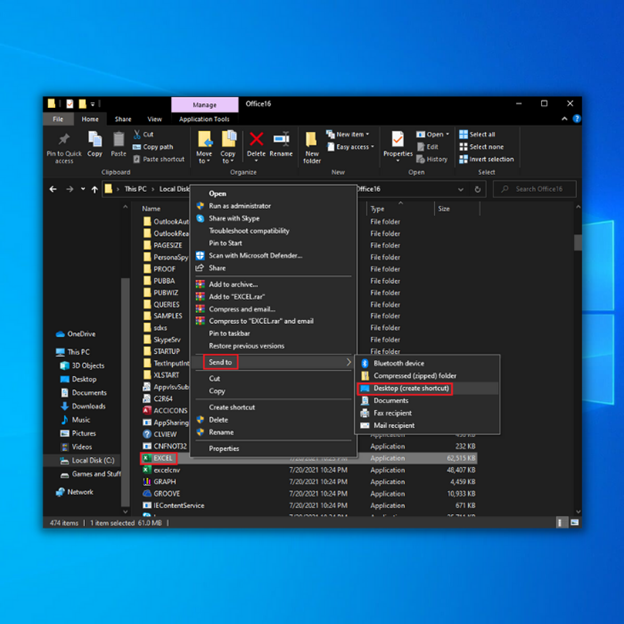Select the GROOVE application file
The height and width of the screenshot is (624, 624).
pos(162,494)
